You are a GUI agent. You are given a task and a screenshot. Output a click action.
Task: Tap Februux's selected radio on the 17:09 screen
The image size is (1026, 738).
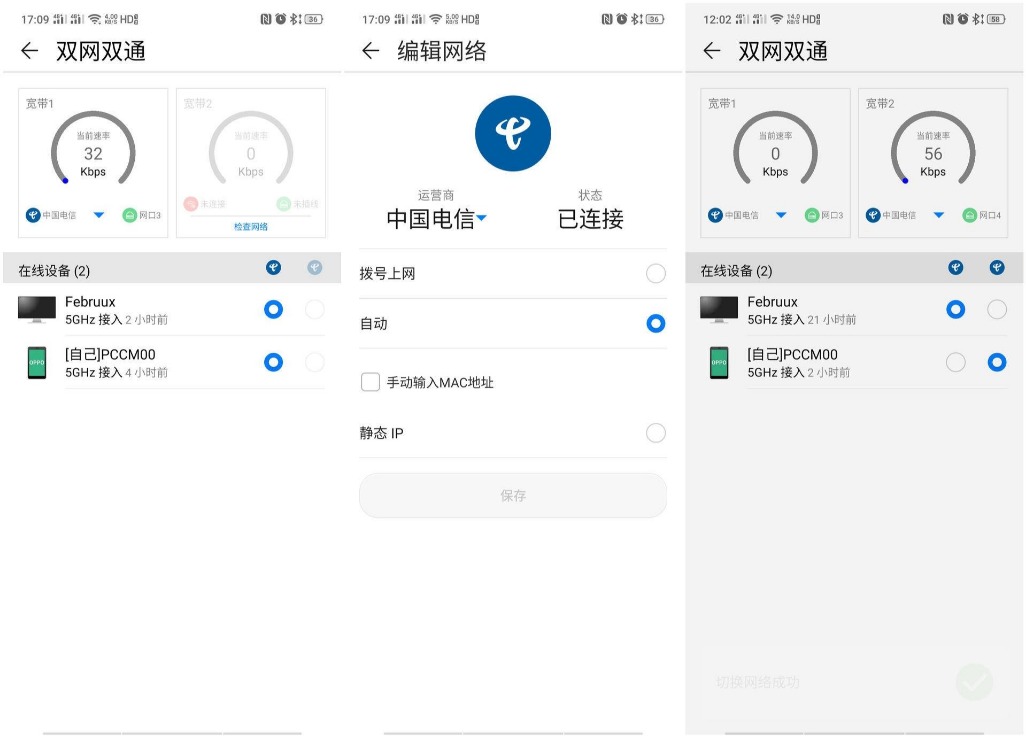pos(274,309)
